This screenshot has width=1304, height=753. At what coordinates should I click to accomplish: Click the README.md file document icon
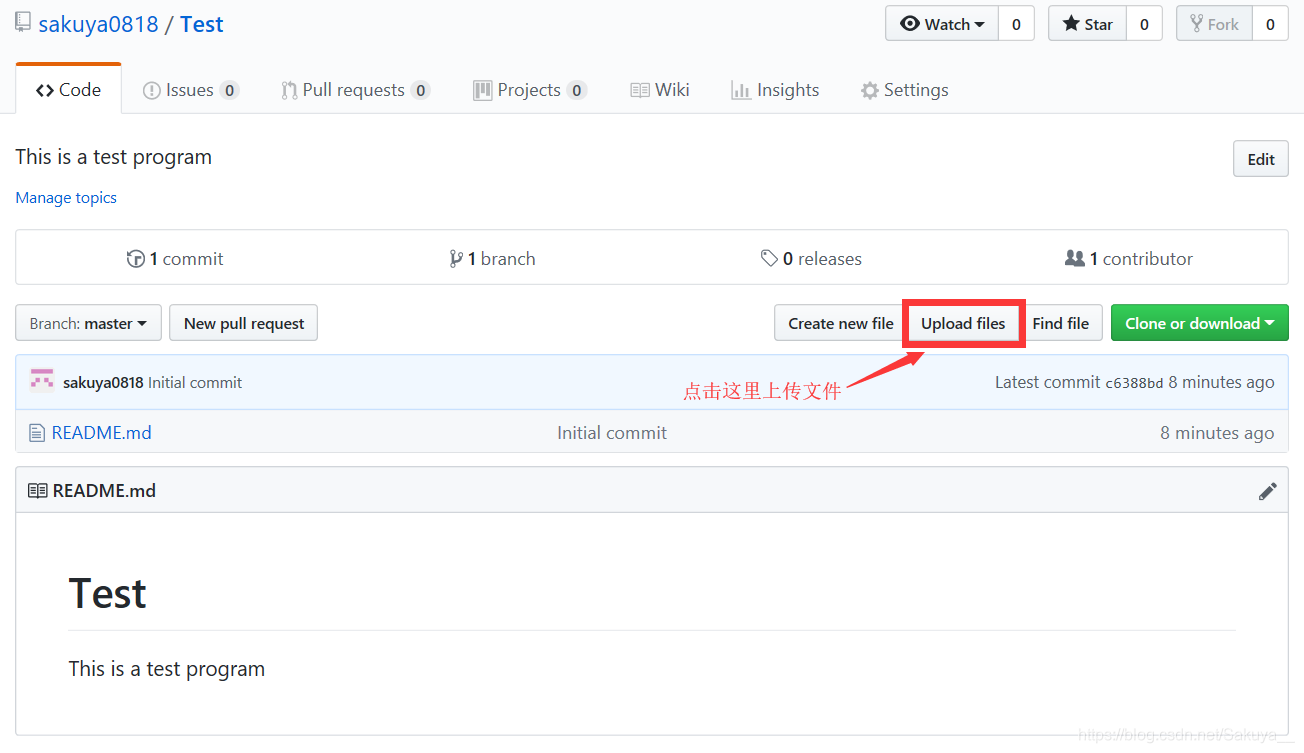pos(37,433)
